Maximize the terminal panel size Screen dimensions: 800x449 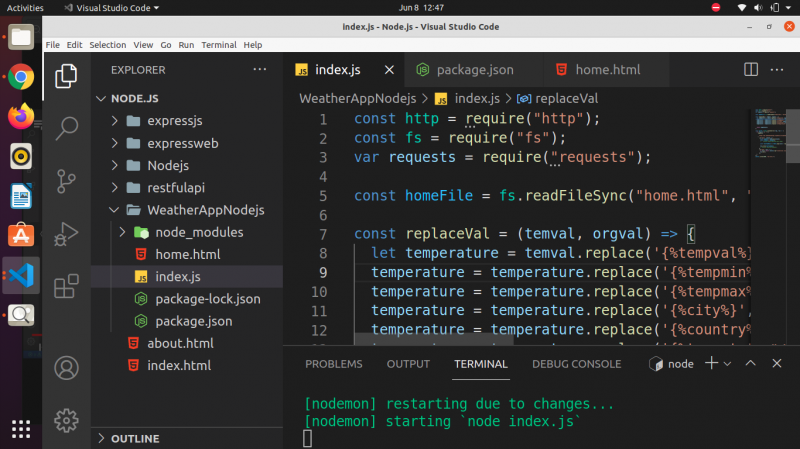[751, 363]
